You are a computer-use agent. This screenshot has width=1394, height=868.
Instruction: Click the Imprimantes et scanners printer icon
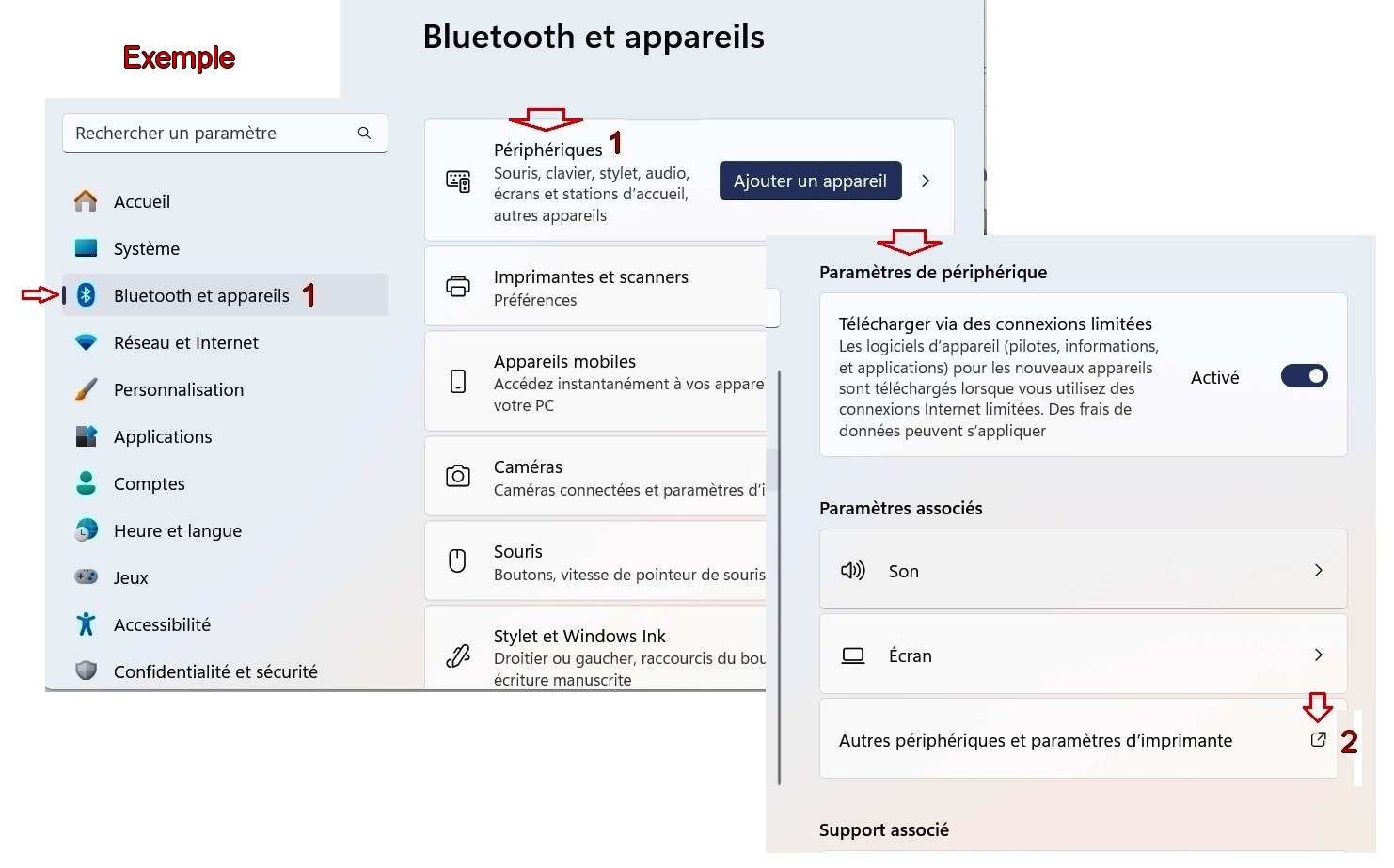tap(458, 287)
